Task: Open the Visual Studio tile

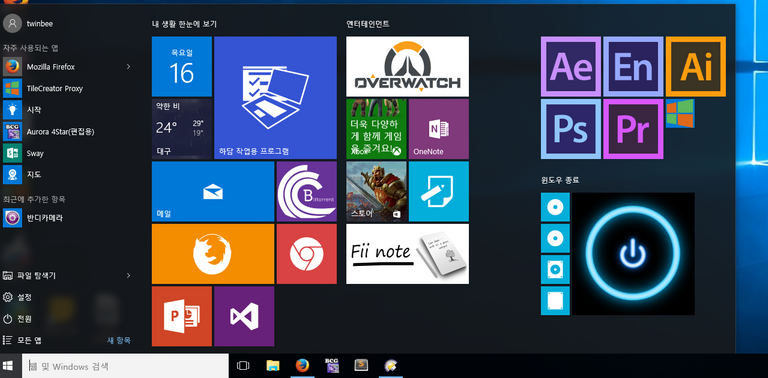Action: pos(244,316)
